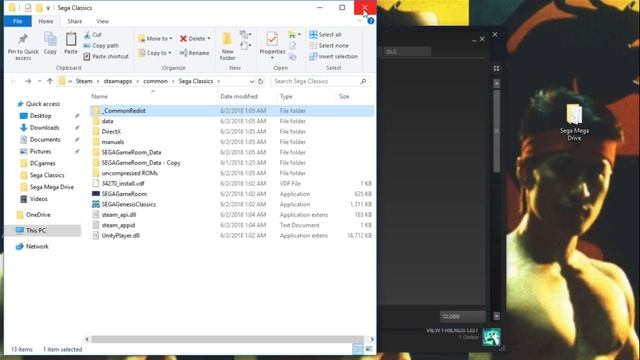Minimize the ribbon with chevron

point(360,21)
